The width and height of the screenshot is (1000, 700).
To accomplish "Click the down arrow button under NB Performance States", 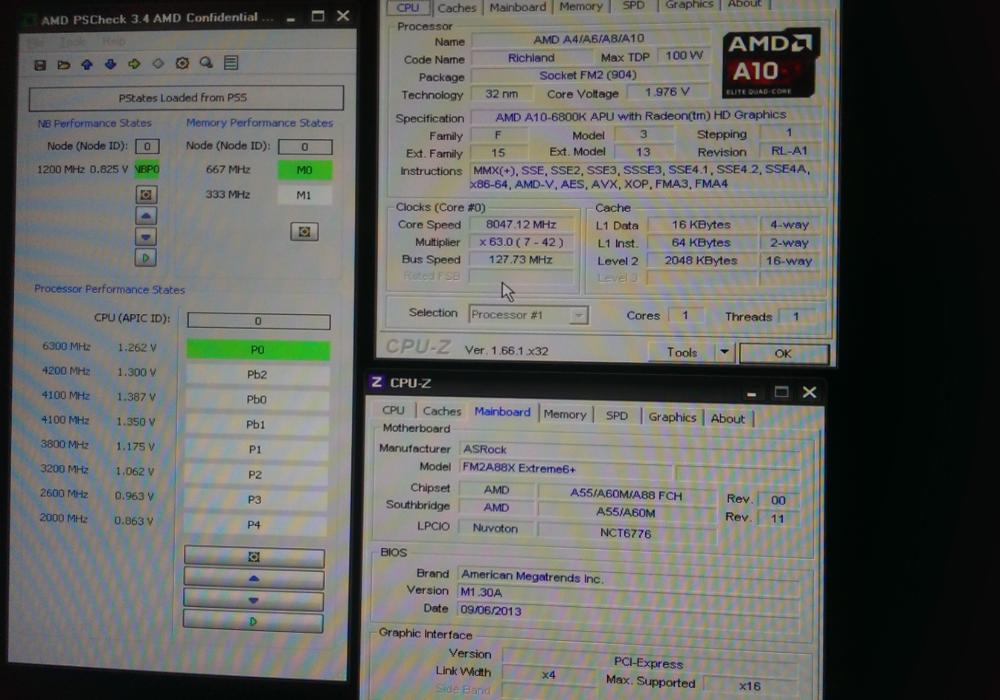I will pyautogui.click(x=146, y=237).
